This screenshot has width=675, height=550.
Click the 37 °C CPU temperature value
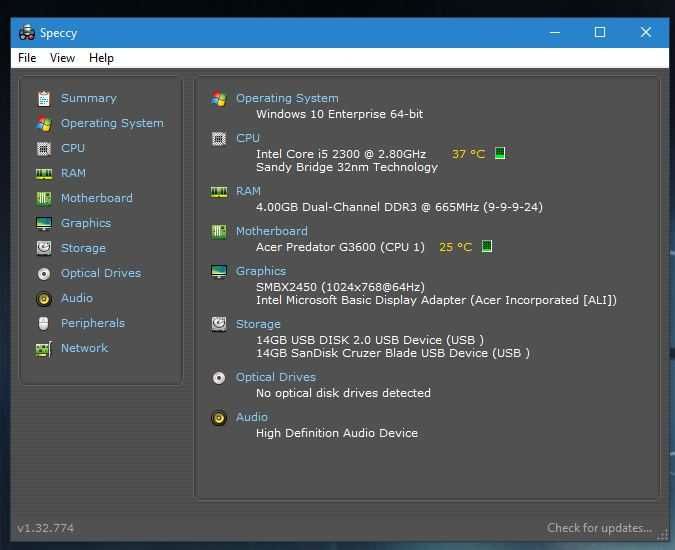pos(468,154)
